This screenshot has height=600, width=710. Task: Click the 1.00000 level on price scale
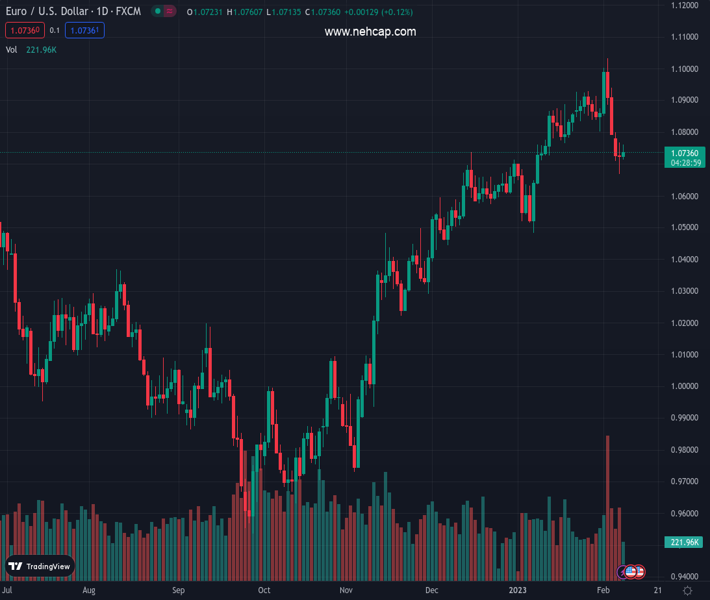click(x=685, y=386)
